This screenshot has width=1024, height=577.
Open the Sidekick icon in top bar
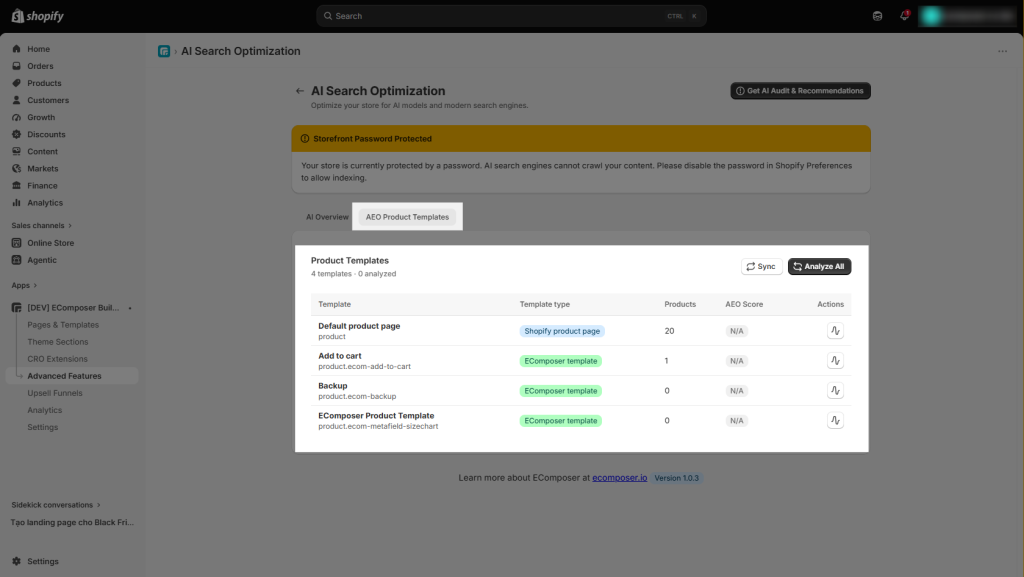(878, 16)
